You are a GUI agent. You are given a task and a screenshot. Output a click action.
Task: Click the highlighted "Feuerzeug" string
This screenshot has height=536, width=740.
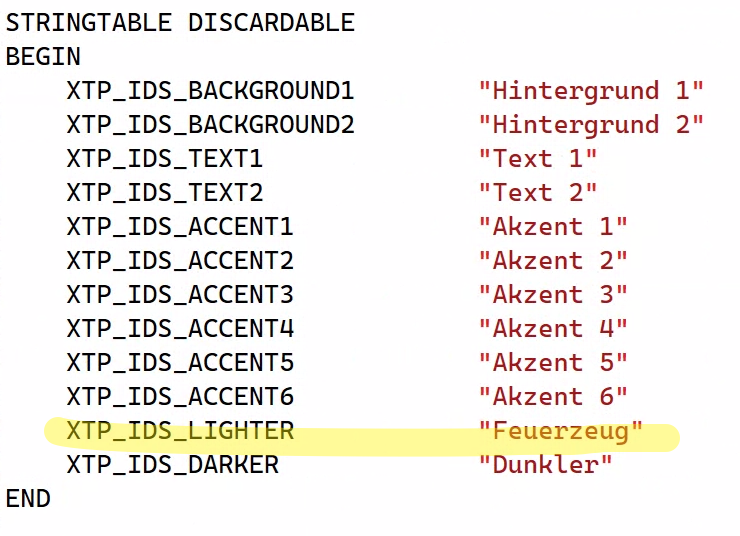pos(561,431)
